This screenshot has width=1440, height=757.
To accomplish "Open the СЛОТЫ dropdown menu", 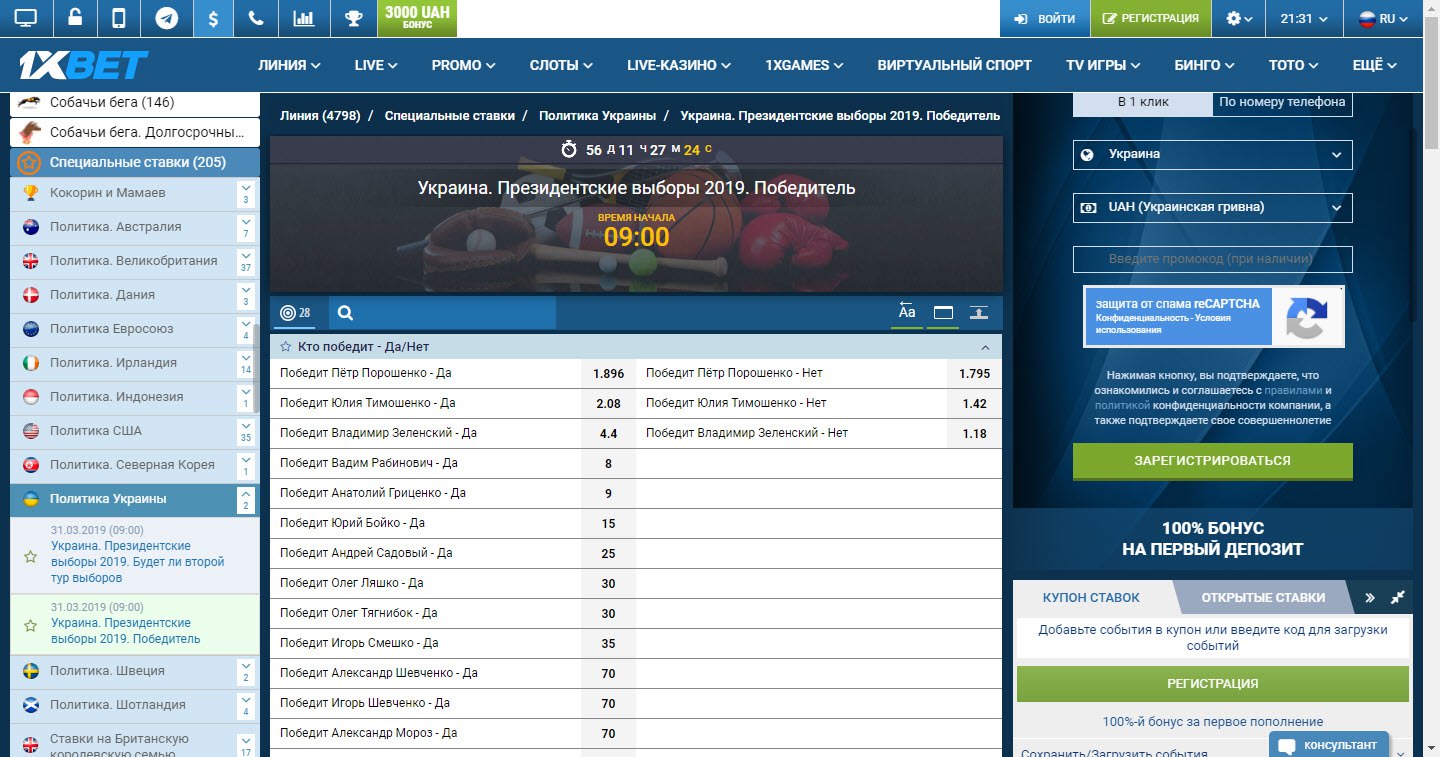I will 561,65.
